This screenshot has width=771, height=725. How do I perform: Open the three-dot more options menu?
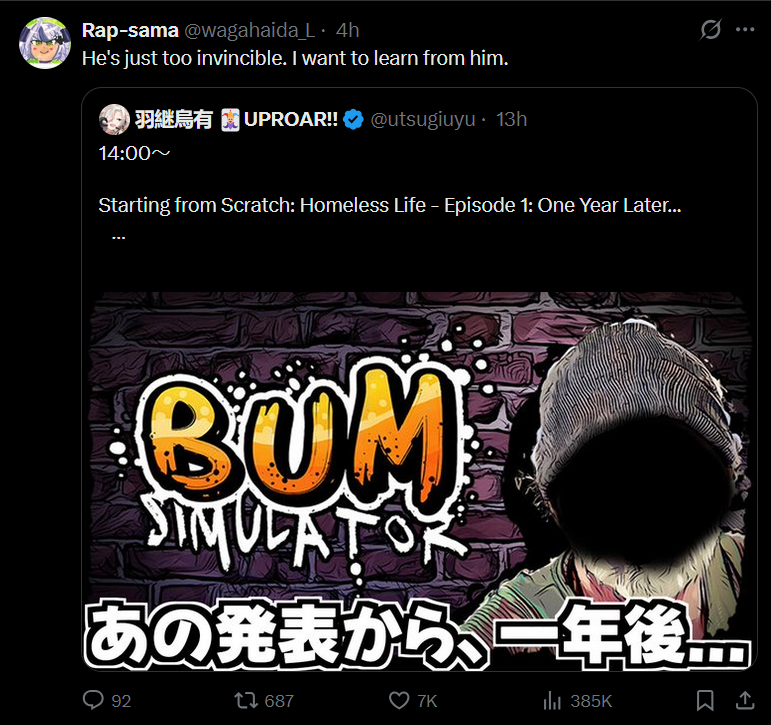(x=745, y=30)
